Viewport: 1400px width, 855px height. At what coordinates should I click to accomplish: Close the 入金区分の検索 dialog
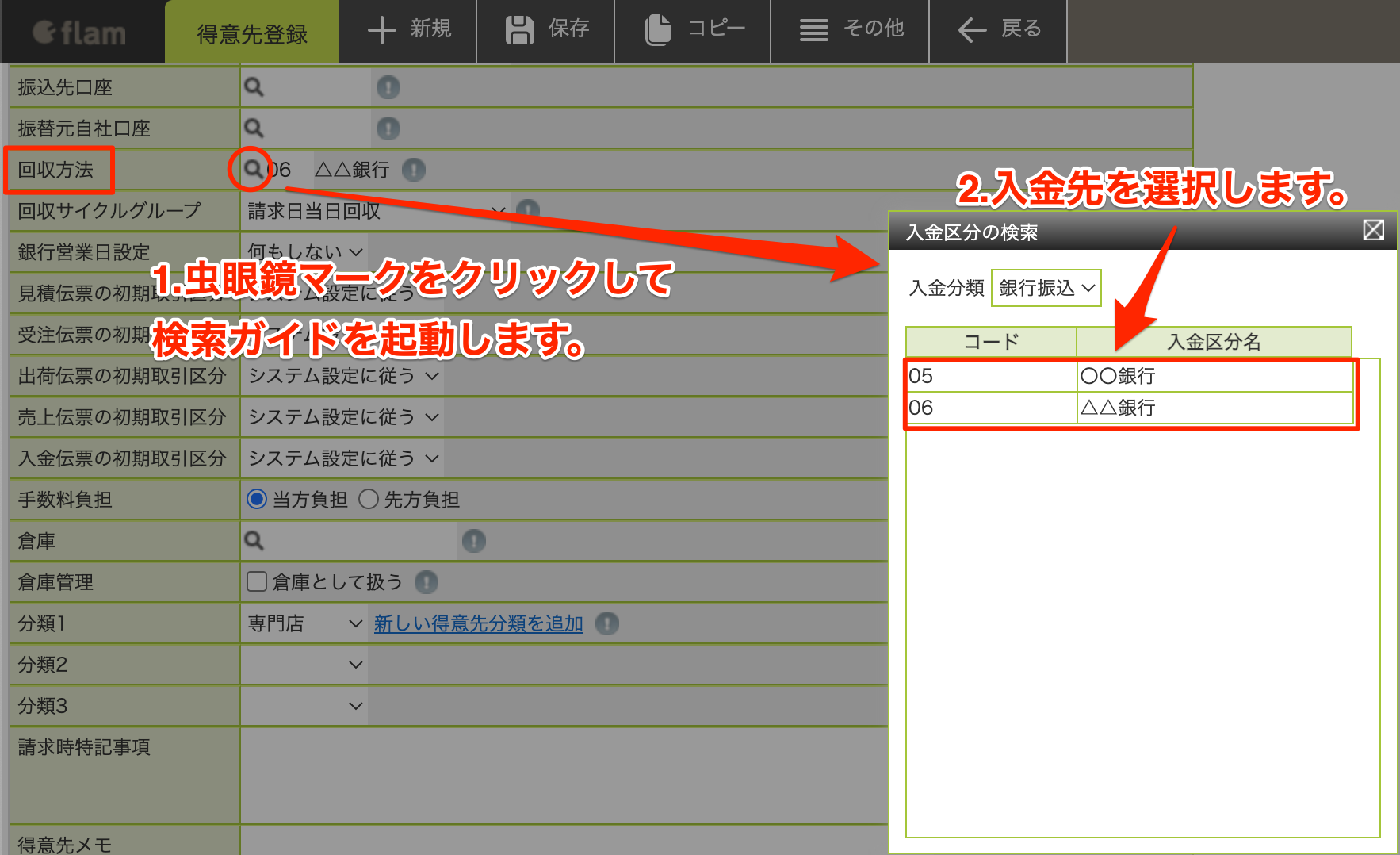(1374, 230)
